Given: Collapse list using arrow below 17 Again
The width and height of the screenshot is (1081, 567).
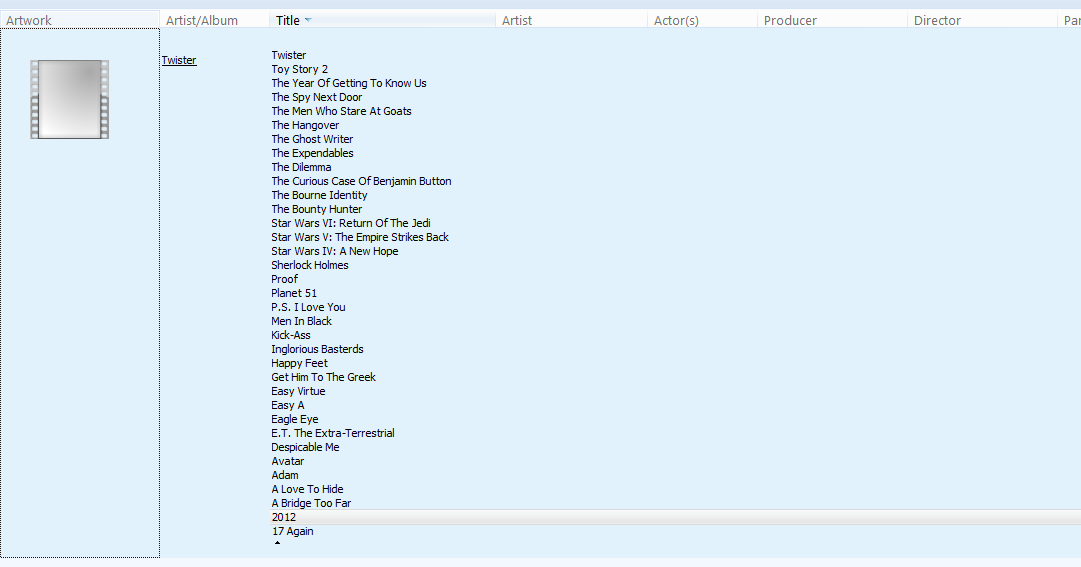Looking at the screenshot, I should coord(277,544).
